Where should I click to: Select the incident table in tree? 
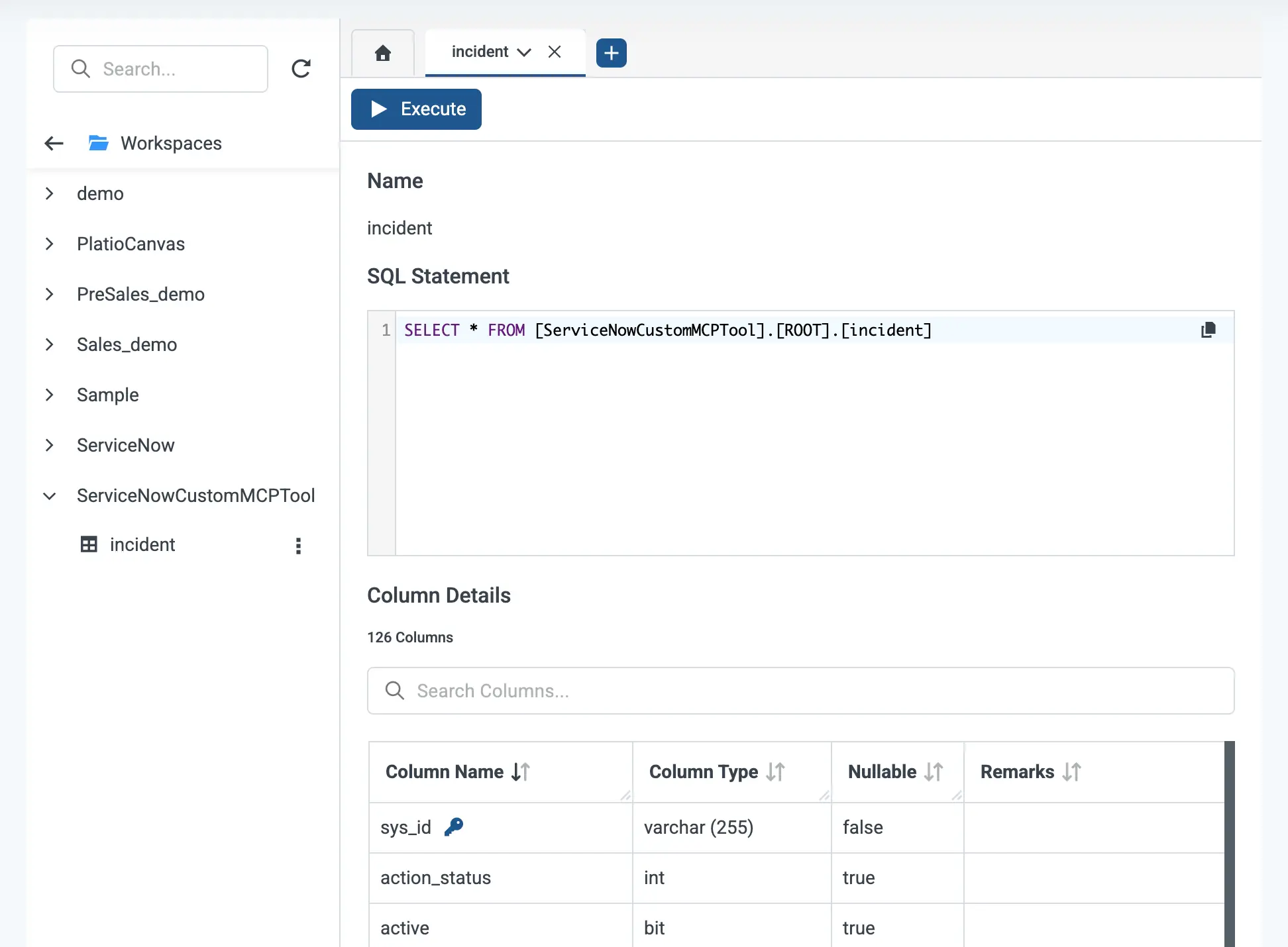[x=142, y=544]
